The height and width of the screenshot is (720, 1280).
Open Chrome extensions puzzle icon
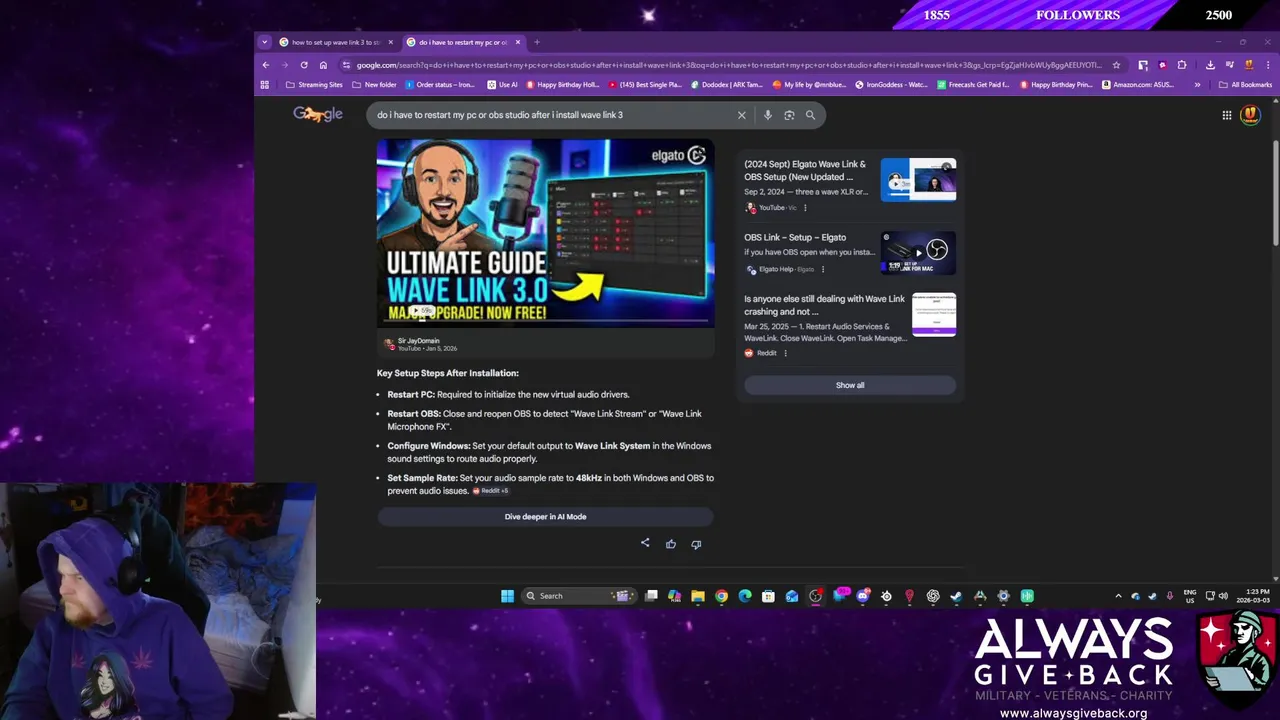[1182, 65]
